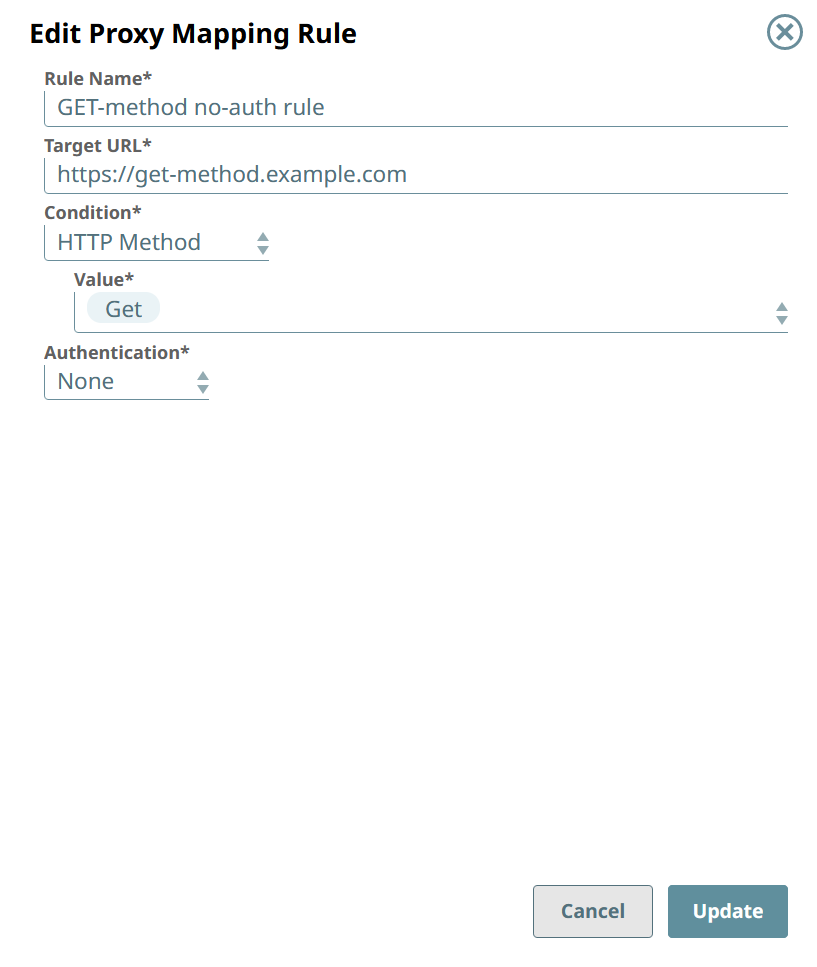Click the up arrow on Condition selector
817x967 pixels.
[262, 237]
